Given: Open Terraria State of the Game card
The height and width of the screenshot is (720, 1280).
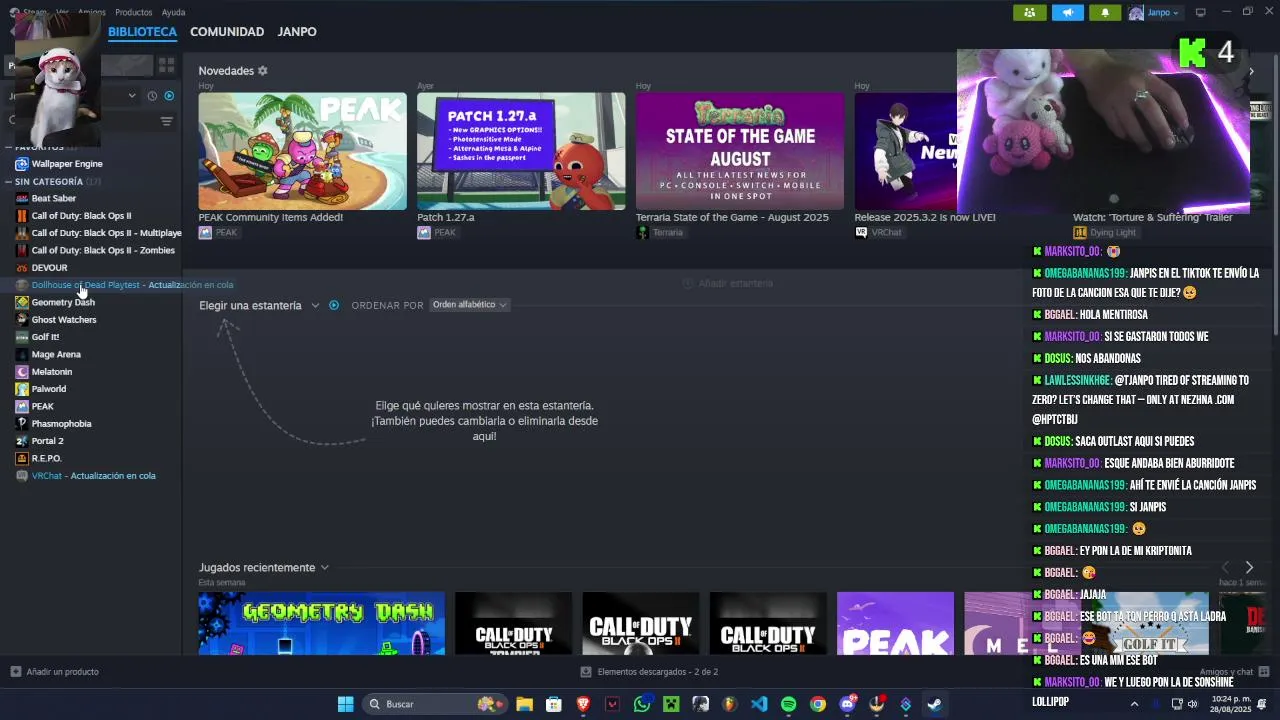Looking at the screenshot, I should point(740,152).
